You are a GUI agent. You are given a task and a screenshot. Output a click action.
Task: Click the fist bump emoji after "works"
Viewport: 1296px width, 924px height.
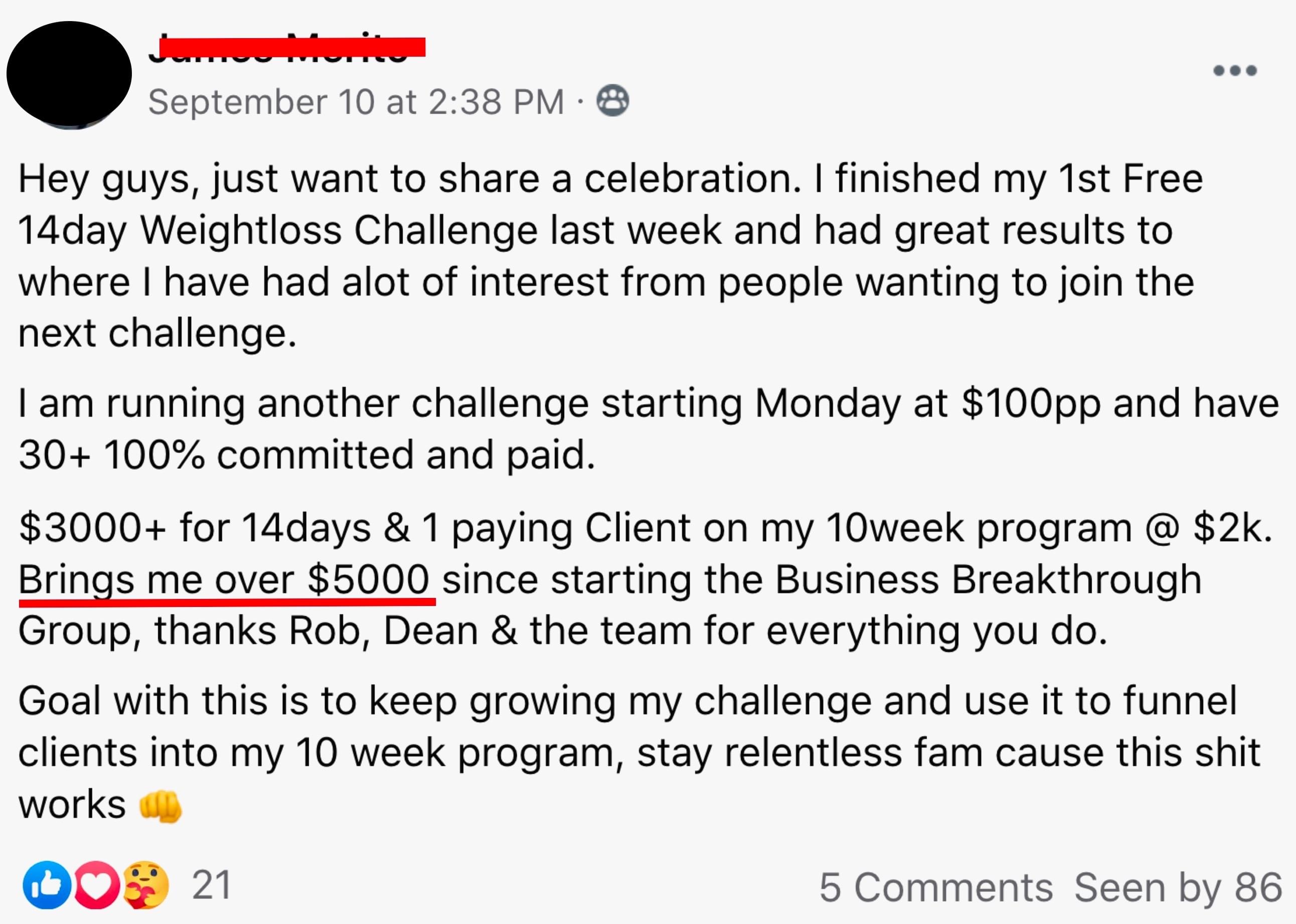coord(160,806)
